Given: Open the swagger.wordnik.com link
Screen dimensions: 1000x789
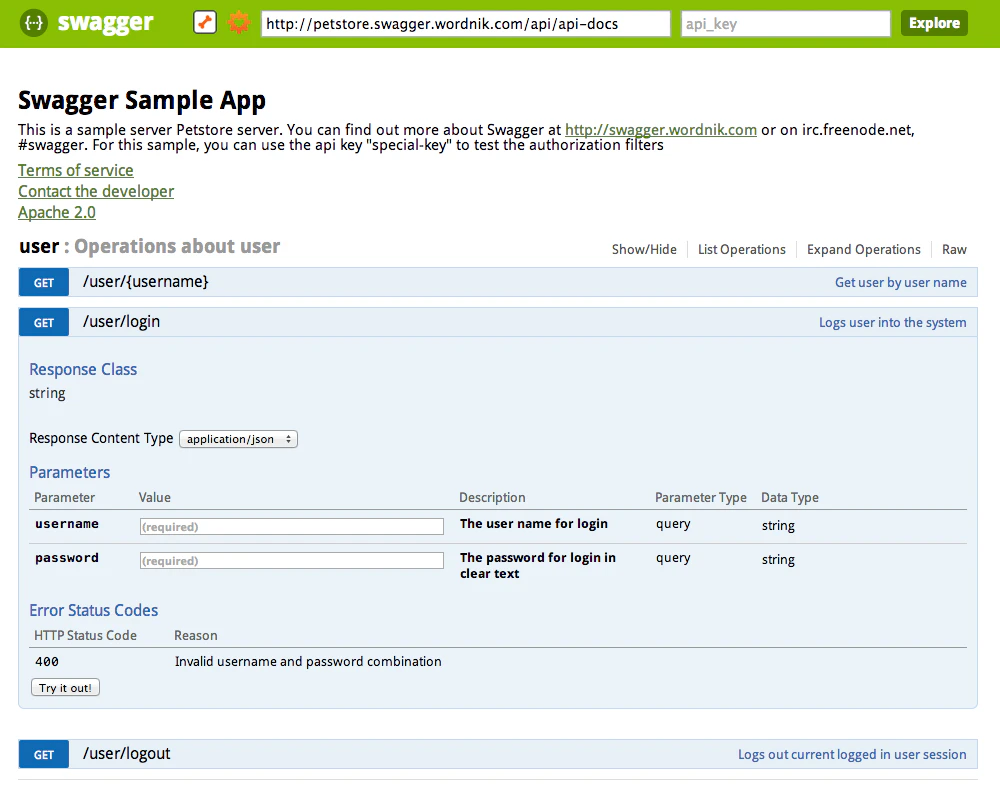Looking at the screenshot, I should pos(661,129).
